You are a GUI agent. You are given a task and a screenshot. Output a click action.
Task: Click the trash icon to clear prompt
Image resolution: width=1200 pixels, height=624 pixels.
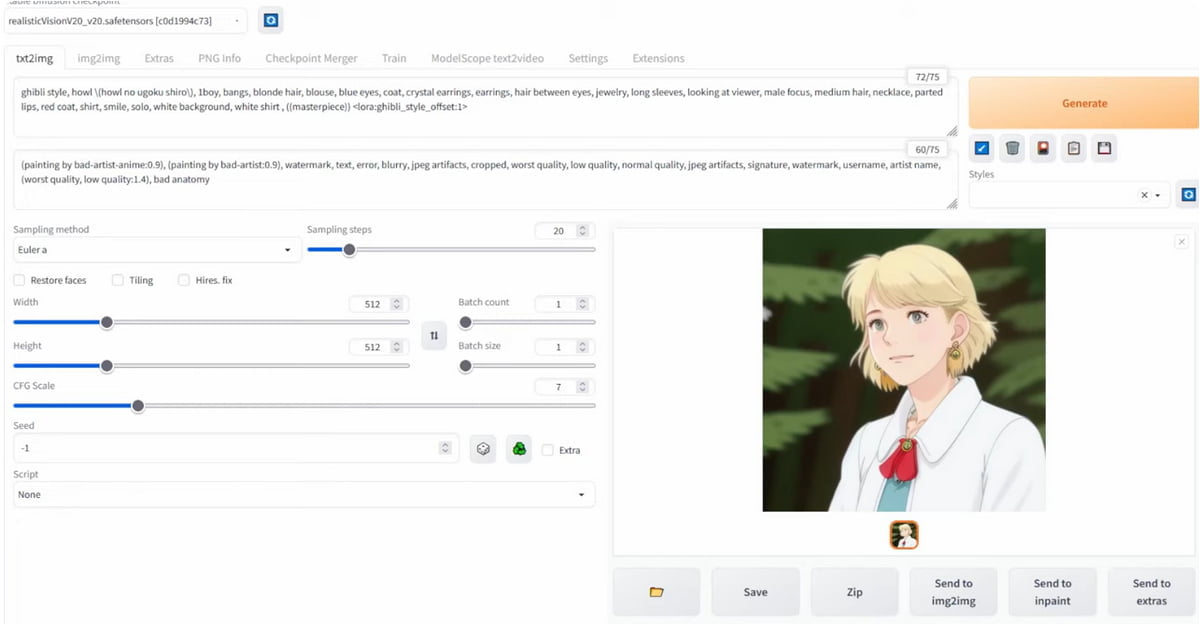pyautogui.click(x=1012, y=149)
